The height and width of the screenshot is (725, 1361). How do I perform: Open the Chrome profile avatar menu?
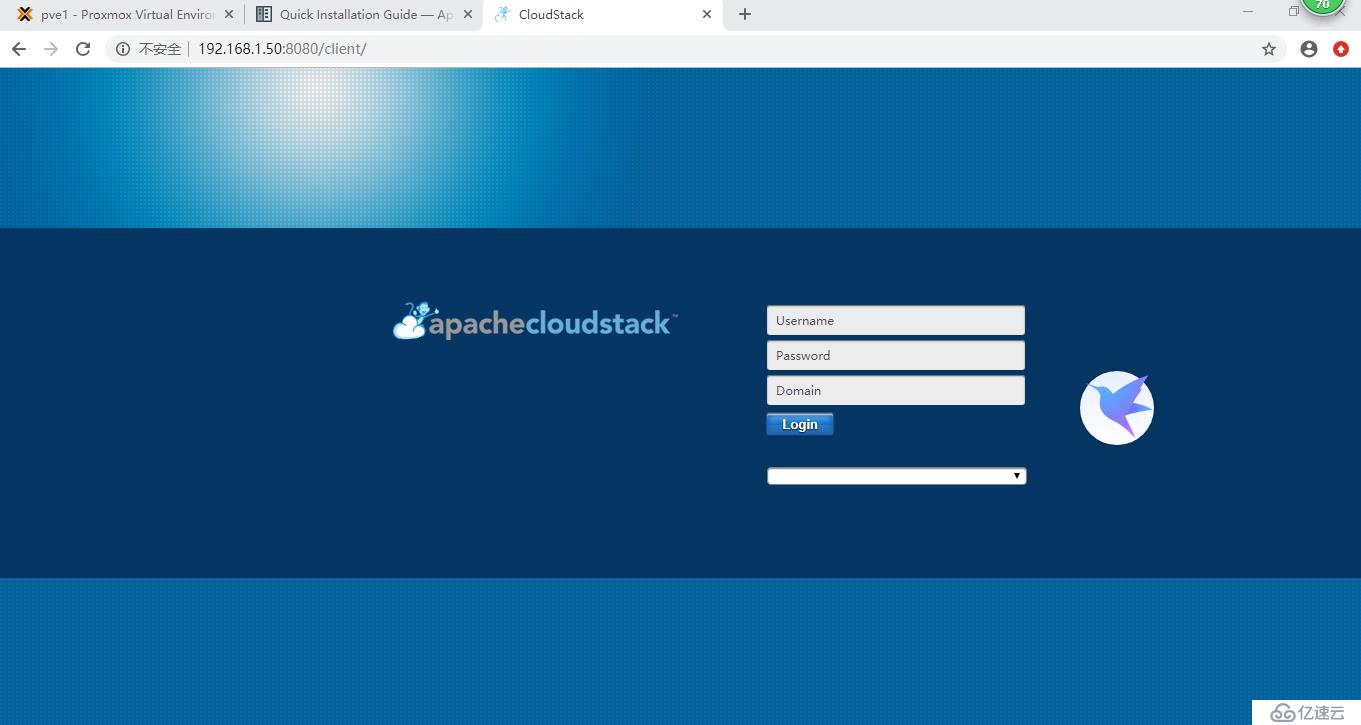tap(1309, 49)
